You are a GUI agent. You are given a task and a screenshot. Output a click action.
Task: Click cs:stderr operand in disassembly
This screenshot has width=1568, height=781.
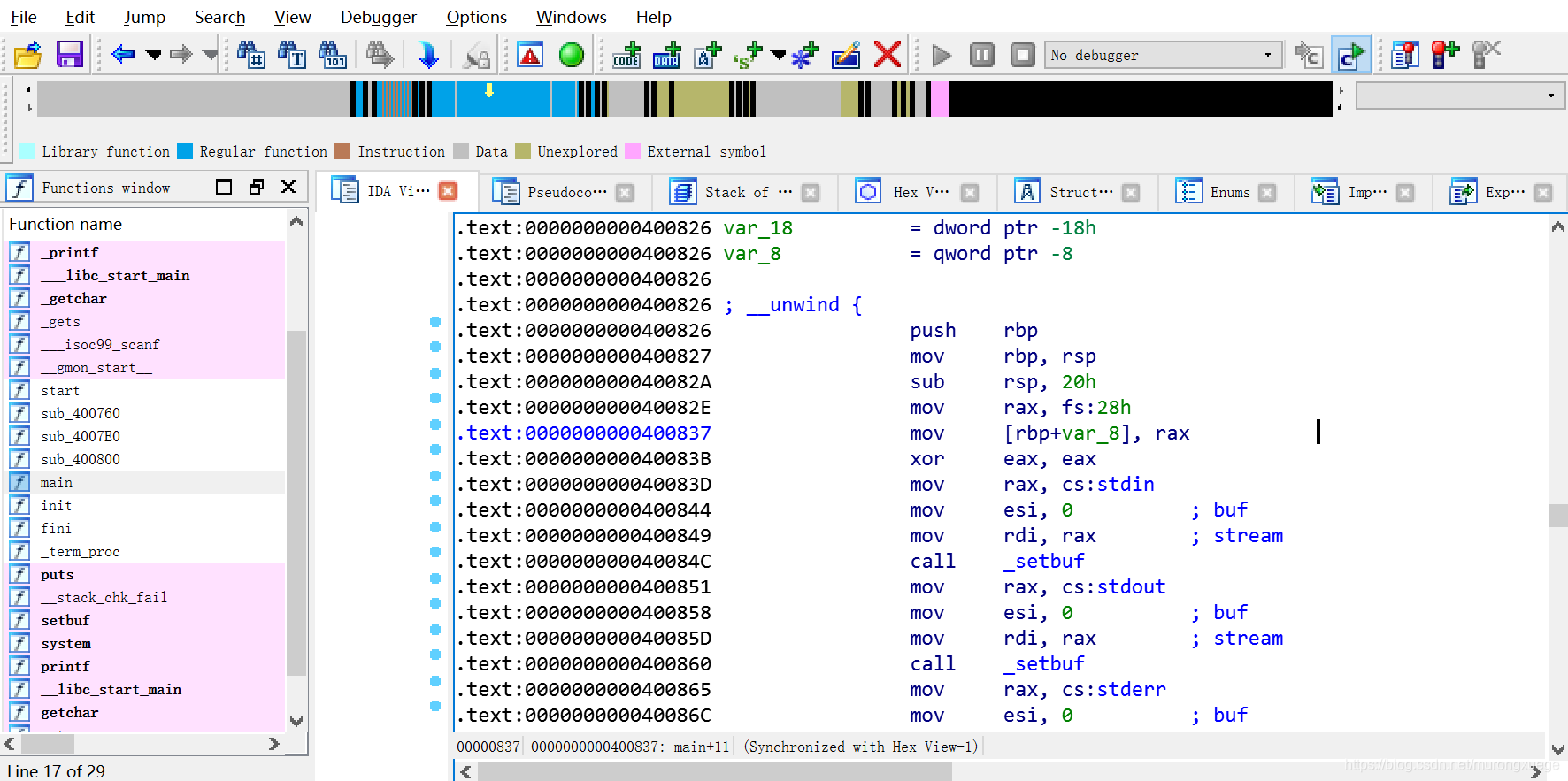(x=1114, y=689)
